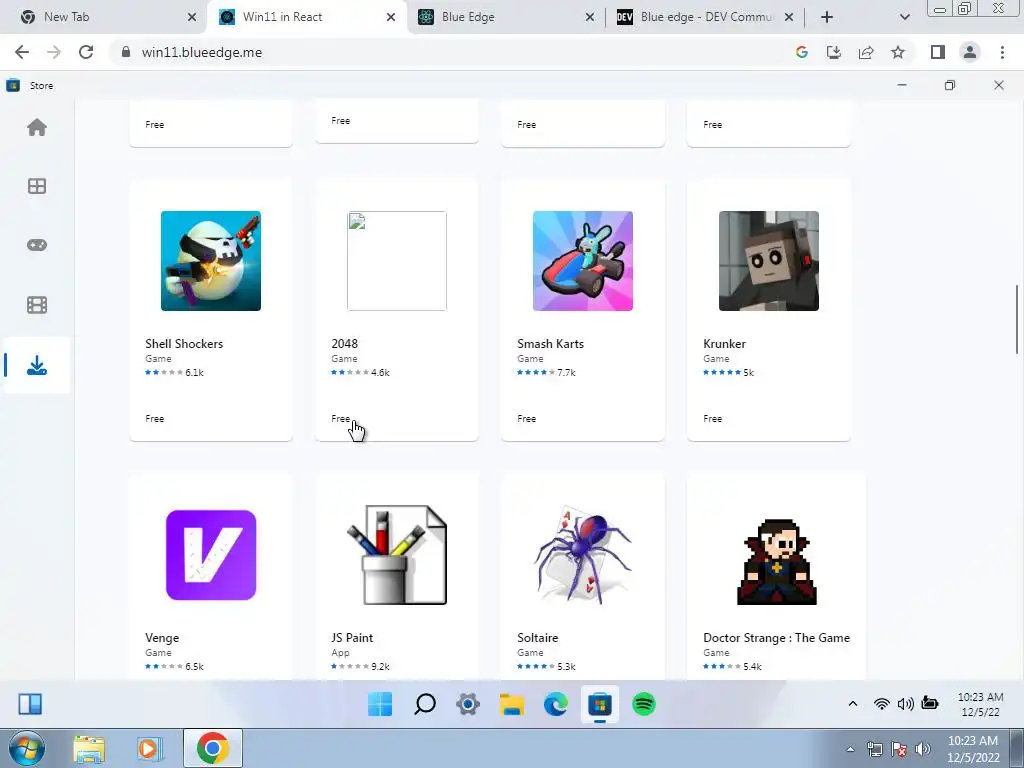Click Doctor Strange : The Game title
Image resolution: width=1024 pixels, height=768 pixels.
[x=776, y=638]
